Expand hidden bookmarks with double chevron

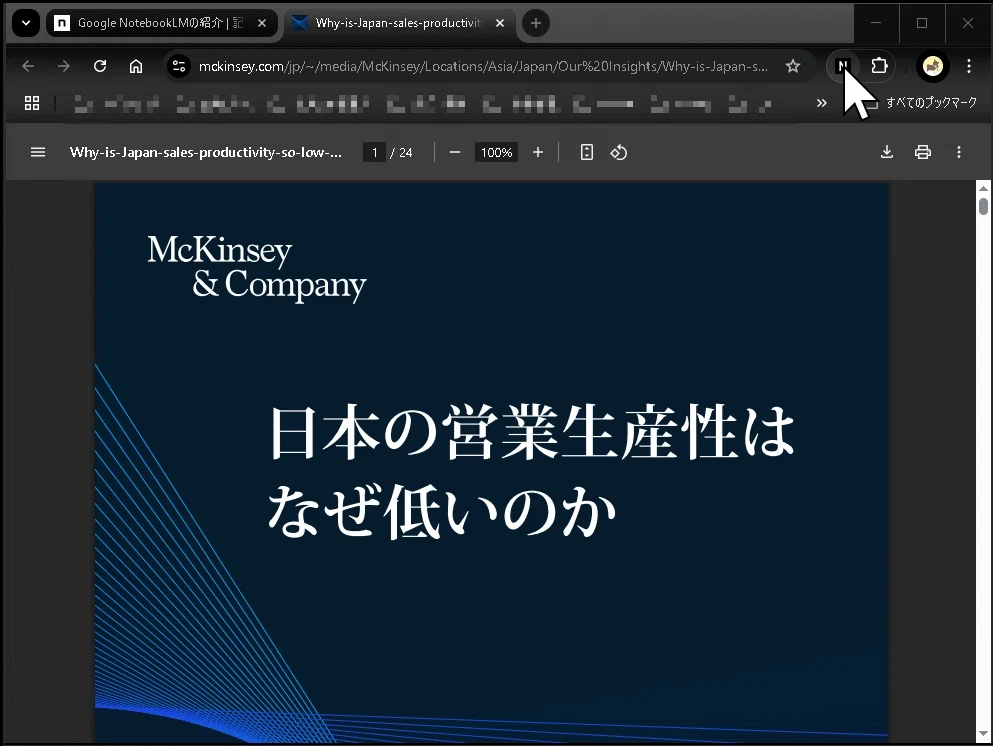821,103
